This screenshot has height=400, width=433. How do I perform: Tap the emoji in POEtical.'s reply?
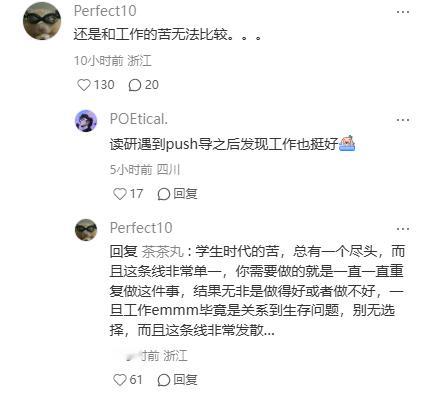[347, 144]
